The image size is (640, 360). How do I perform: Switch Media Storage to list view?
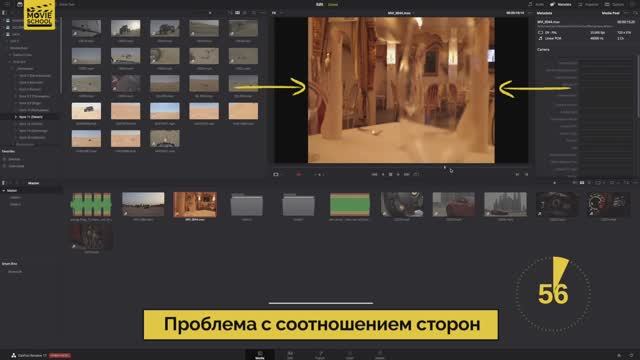click(245, 13)
